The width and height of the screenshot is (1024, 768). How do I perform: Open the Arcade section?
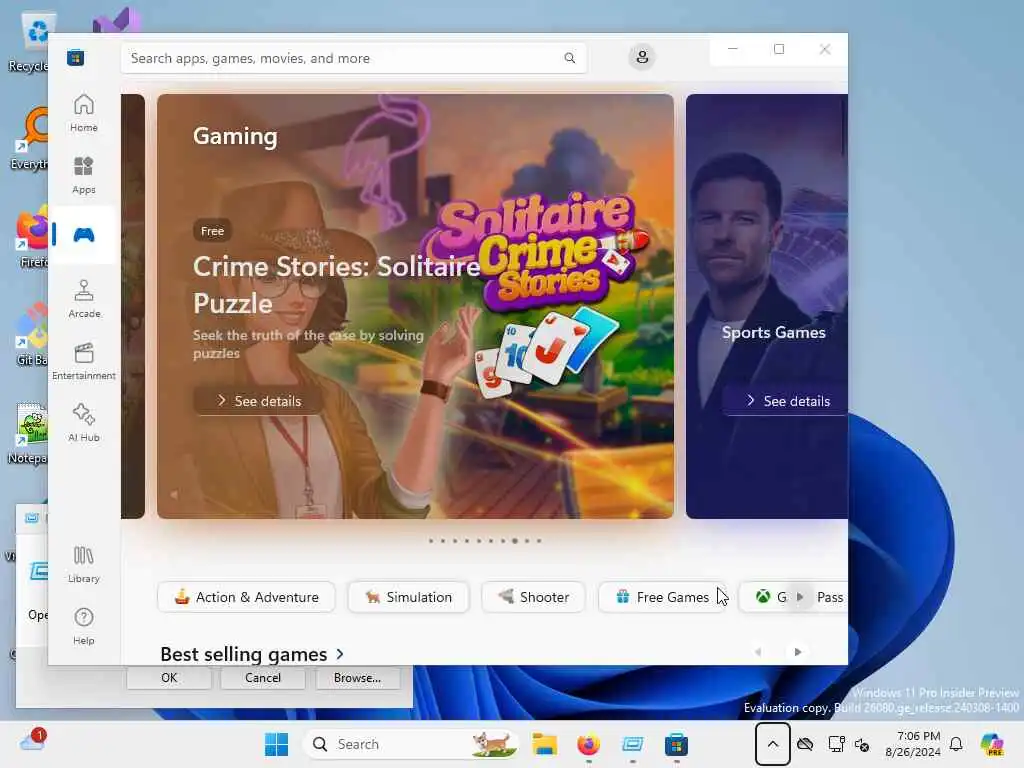click(x=84, y=299)
